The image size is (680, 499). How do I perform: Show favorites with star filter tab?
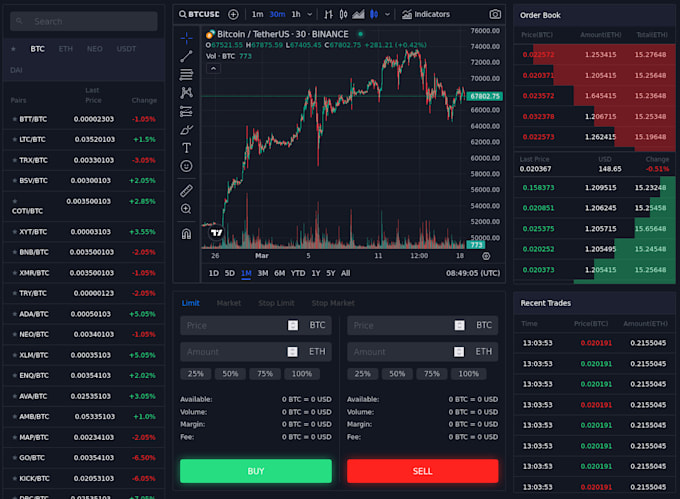pyautogui.click(x=13, y=49)
